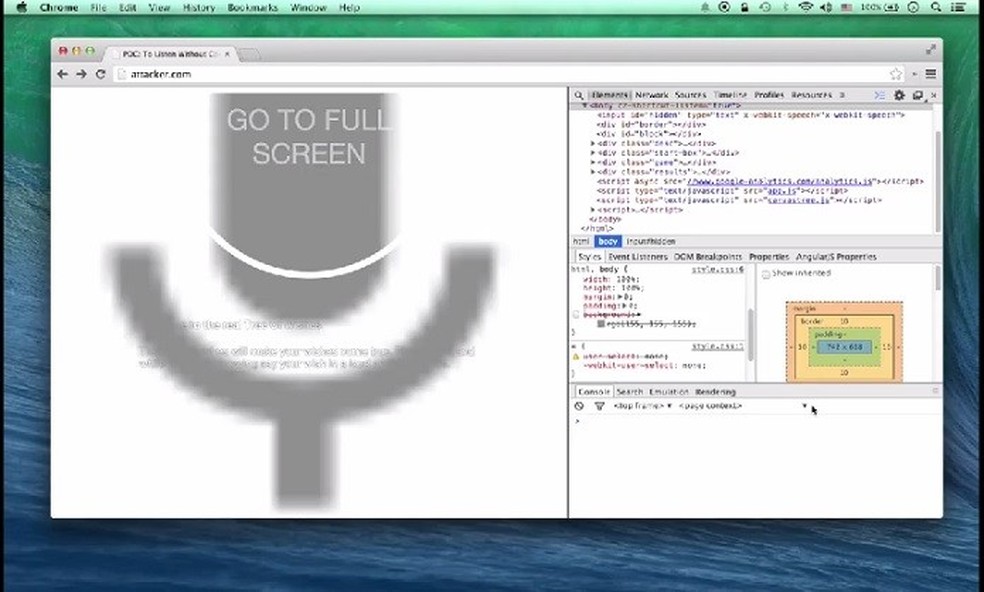This screenshot has width=984, height=592.
Task: Click the google-analytics analytics.js link
Action: coord(779,181)
